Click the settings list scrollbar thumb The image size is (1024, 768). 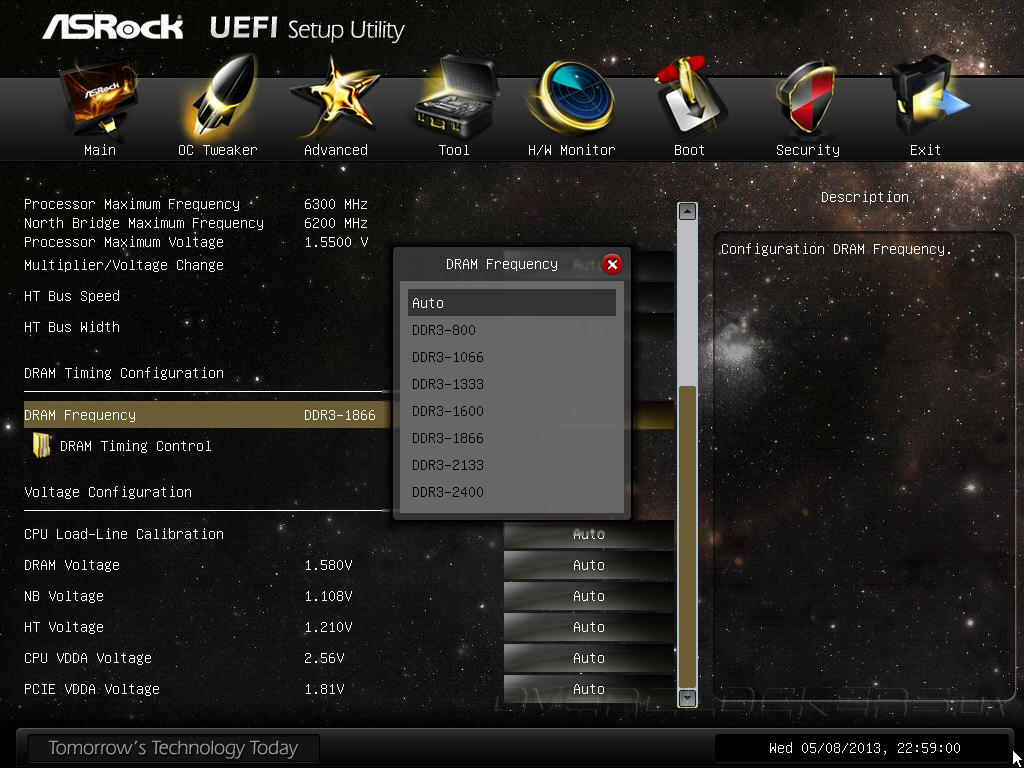coord(687,536)
